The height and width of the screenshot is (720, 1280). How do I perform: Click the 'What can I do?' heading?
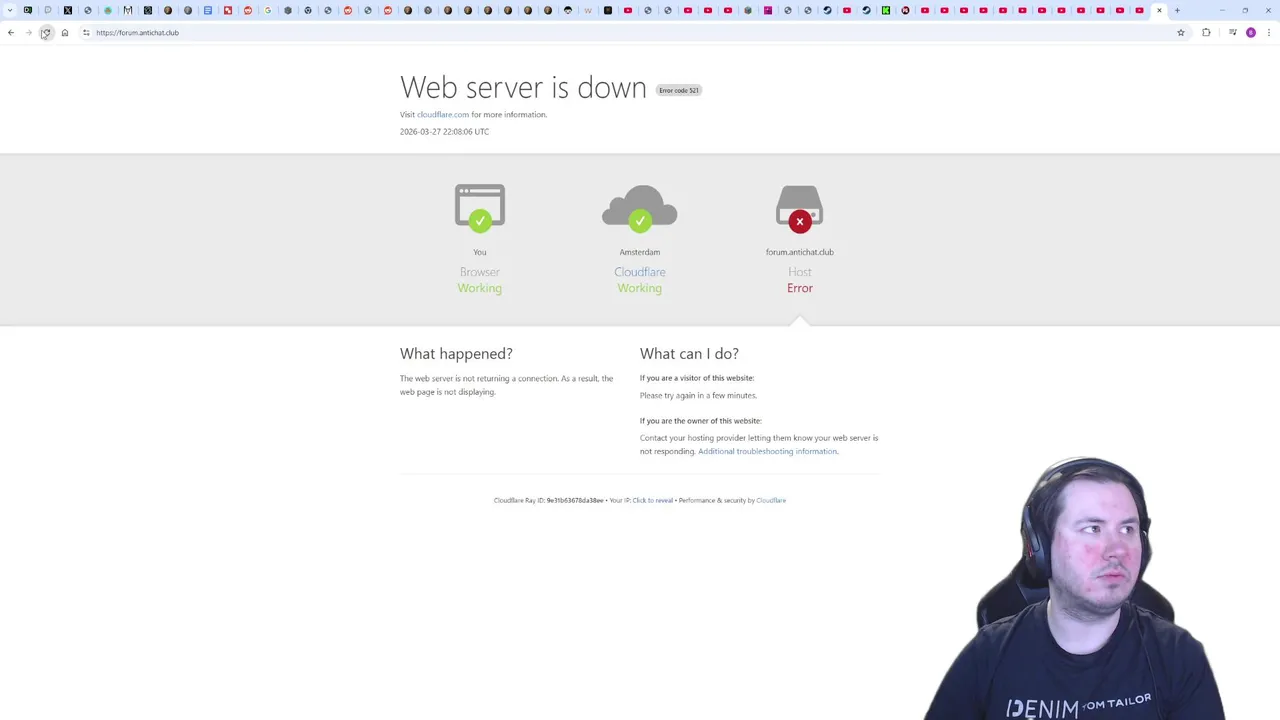689,354
